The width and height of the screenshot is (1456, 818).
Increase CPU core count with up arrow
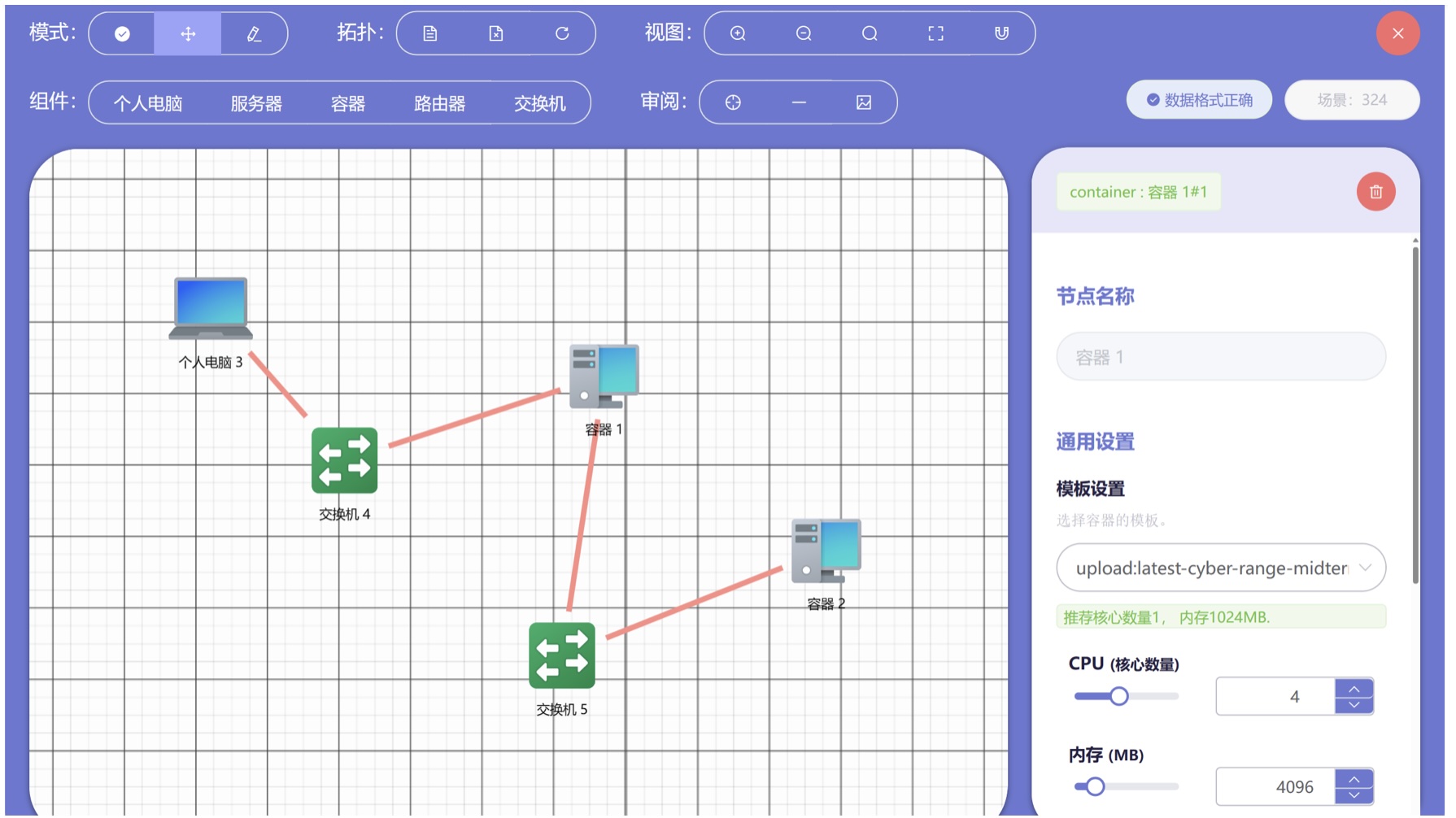tap(1354, 688)
